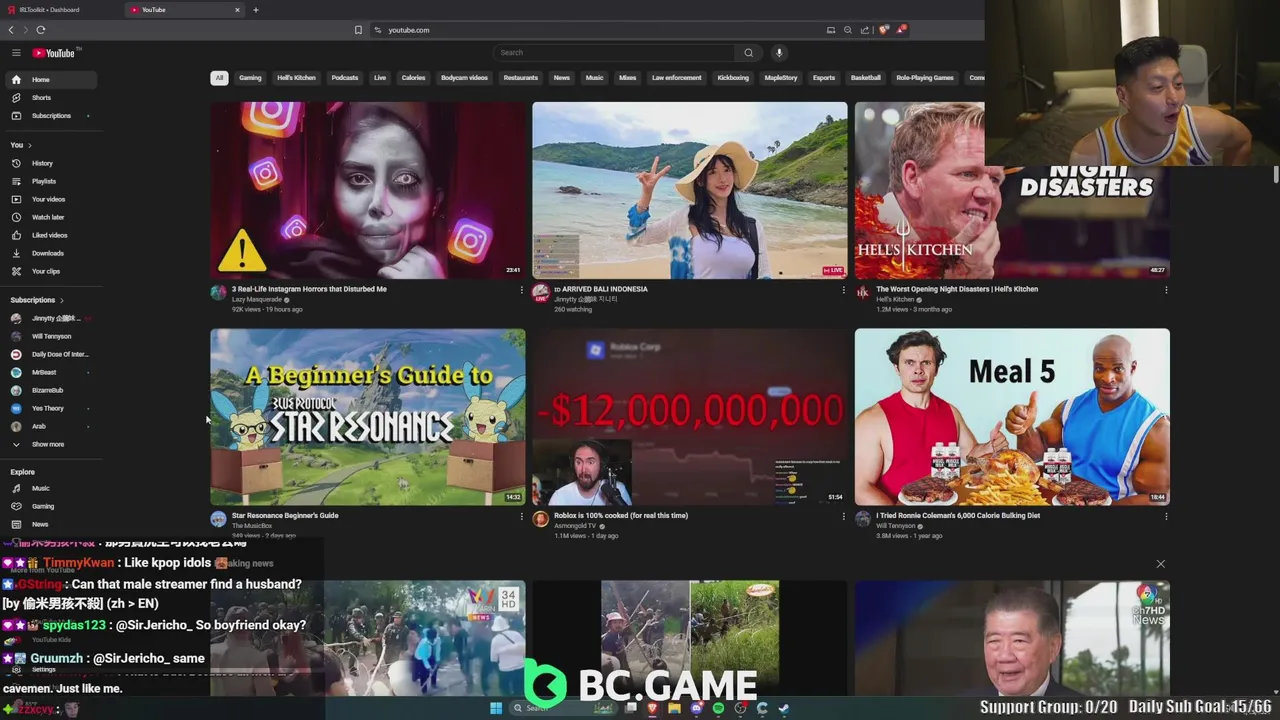
Task: Open options menu for Instagram Horrors video
Action: (521, 290)
